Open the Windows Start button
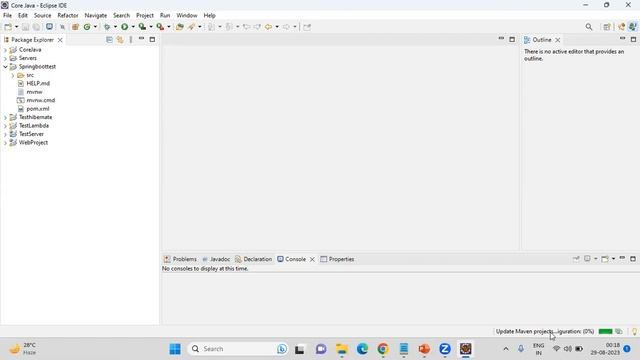 [x=175, y=349]
